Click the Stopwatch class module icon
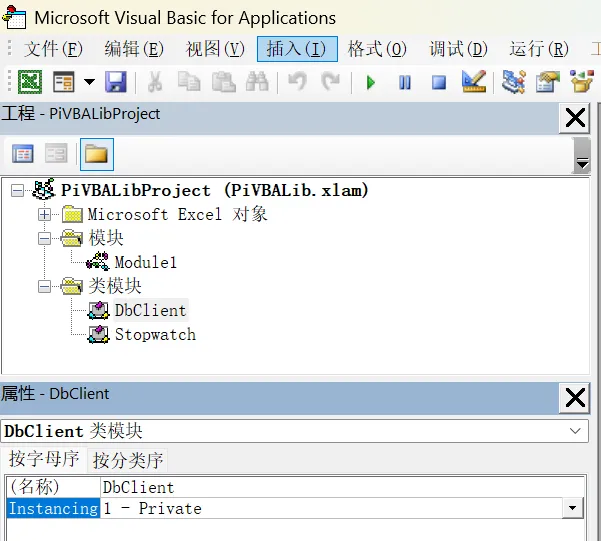The height and width of the screenshot is (541, 601). pyautogui.click(x=99, y=334)
